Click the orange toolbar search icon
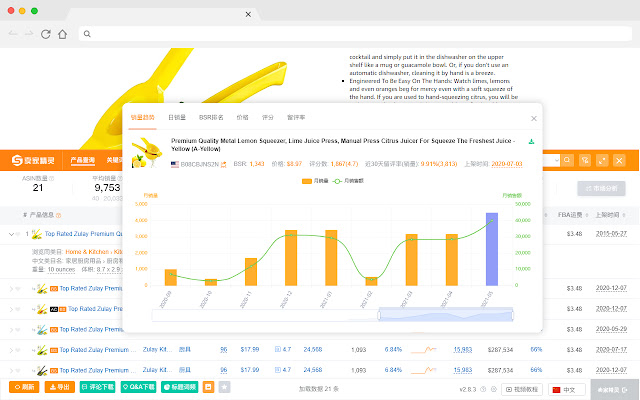640x400 pixels. (567, 160)
